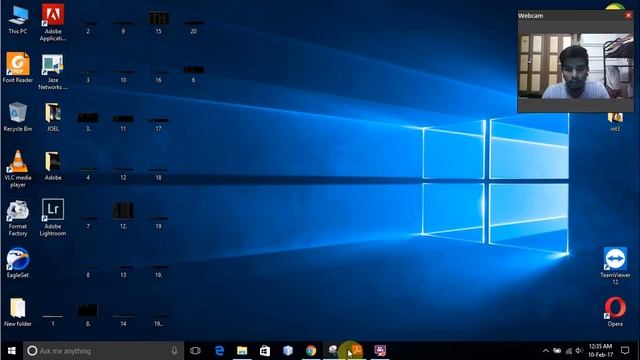Check the battery status tray icon
This screenshot has width=640, height=360.
tap(557, 351)
